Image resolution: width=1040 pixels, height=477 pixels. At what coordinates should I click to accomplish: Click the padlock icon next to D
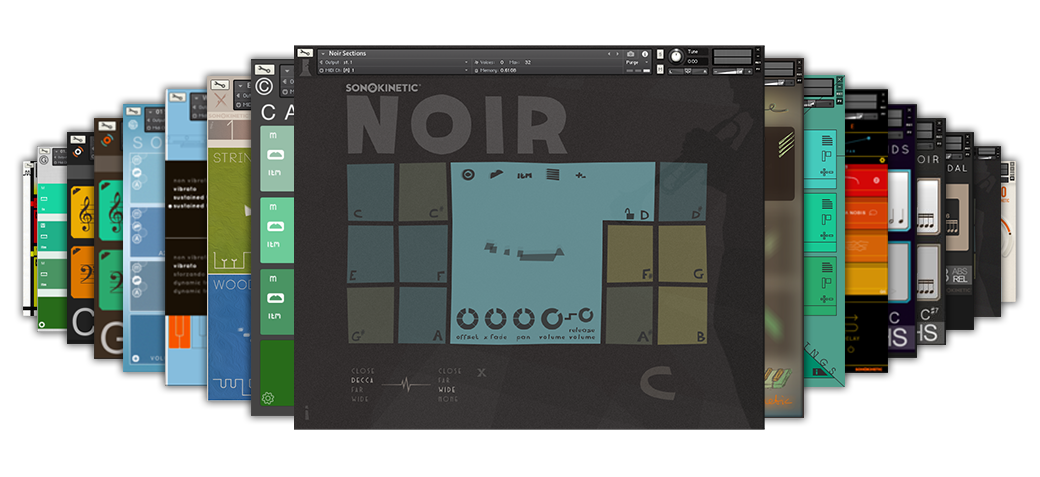(629, 213)
